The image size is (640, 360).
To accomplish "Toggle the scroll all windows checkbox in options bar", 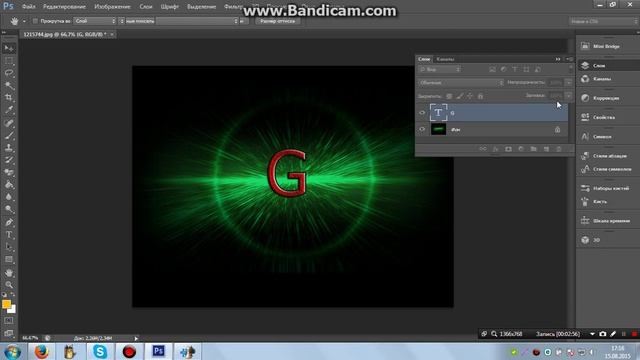I will click(35, 21).
